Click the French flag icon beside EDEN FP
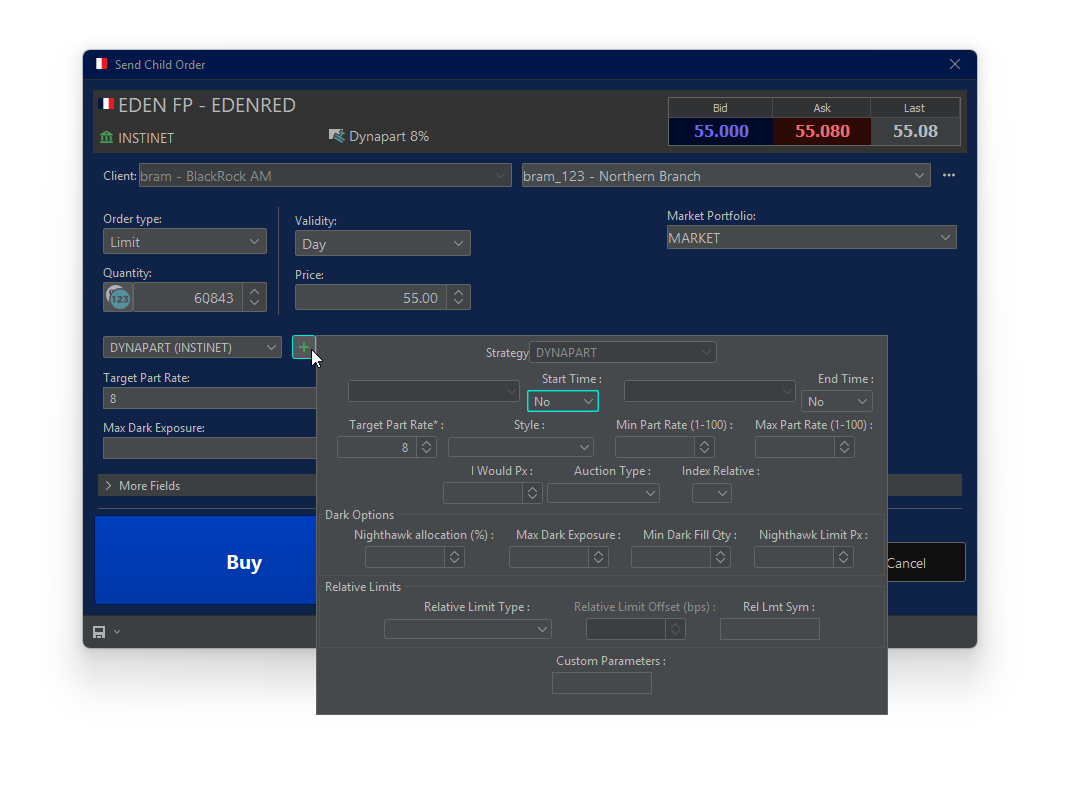This screenshot has width=1070, height=795. point(106,104)
